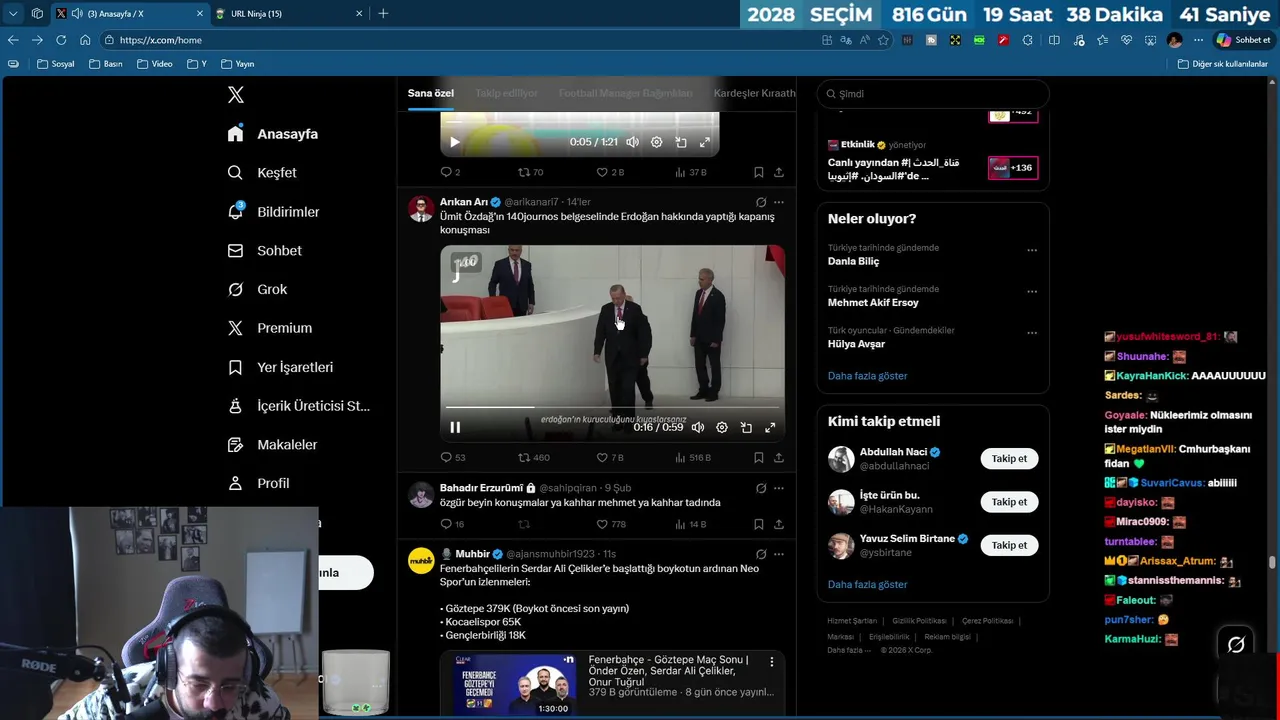Repost the Arıkan Arı post with 460 reposts

pos(534,457)
